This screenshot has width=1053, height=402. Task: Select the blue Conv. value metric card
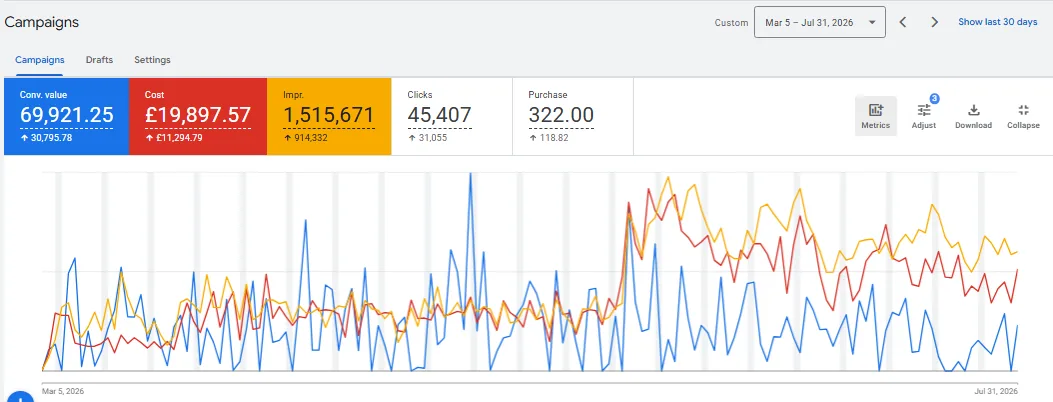point(66,117)
